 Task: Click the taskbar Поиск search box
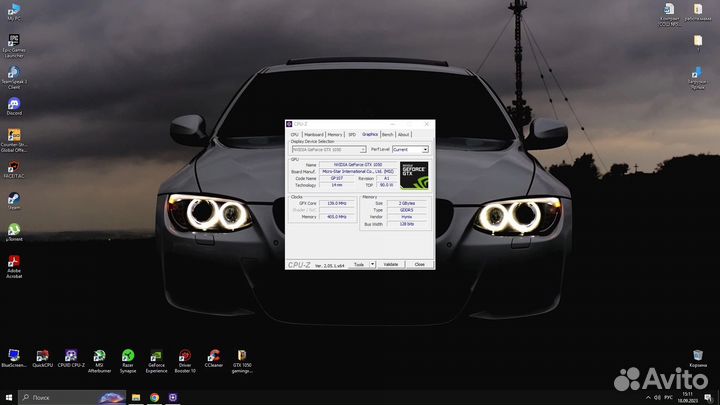[x=72, y=397]
